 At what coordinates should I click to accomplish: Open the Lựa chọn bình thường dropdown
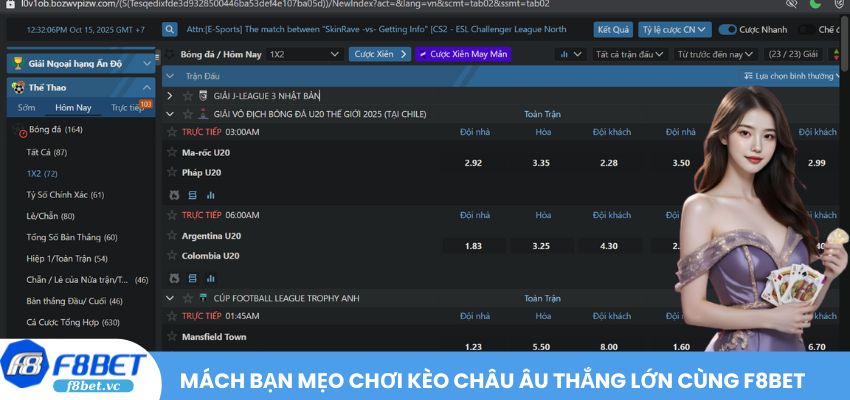point(791,76)
